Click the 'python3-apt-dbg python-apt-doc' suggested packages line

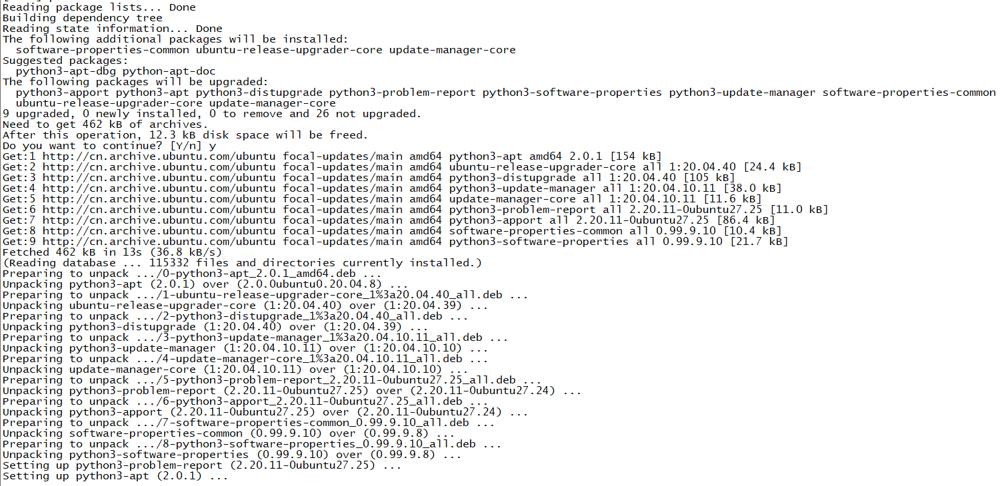115,71
